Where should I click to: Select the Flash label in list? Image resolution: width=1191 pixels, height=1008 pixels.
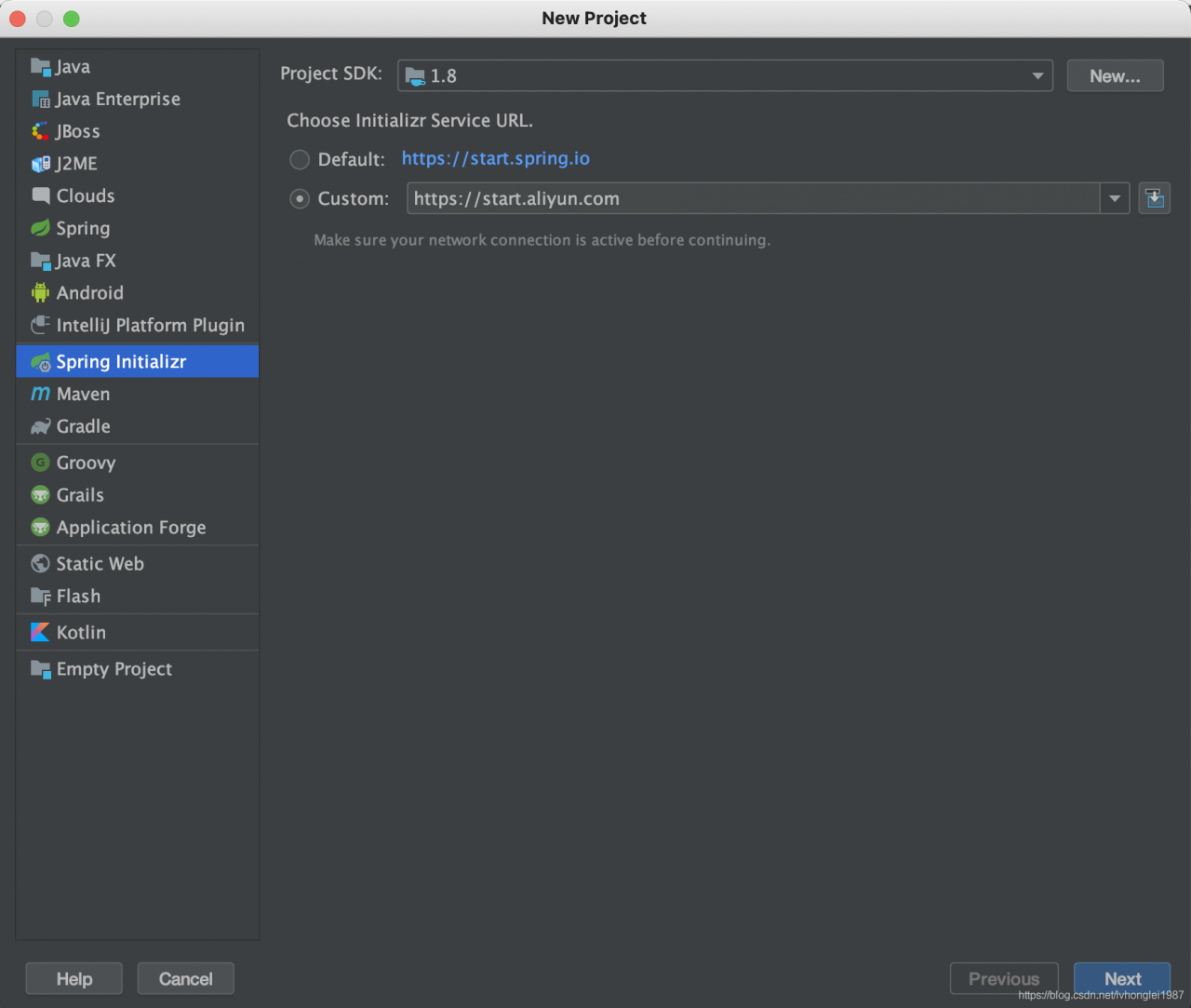(79, 597)
